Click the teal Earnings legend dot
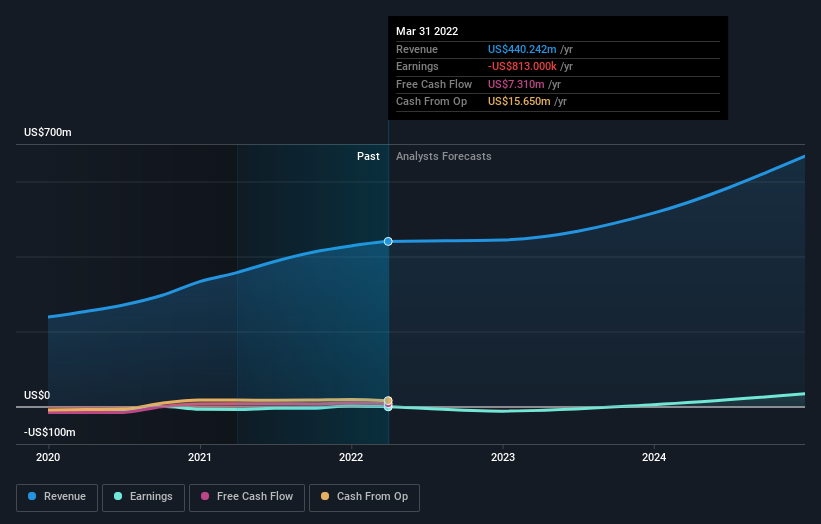This screenshot has height=524, width=821. tap(118, 496)
